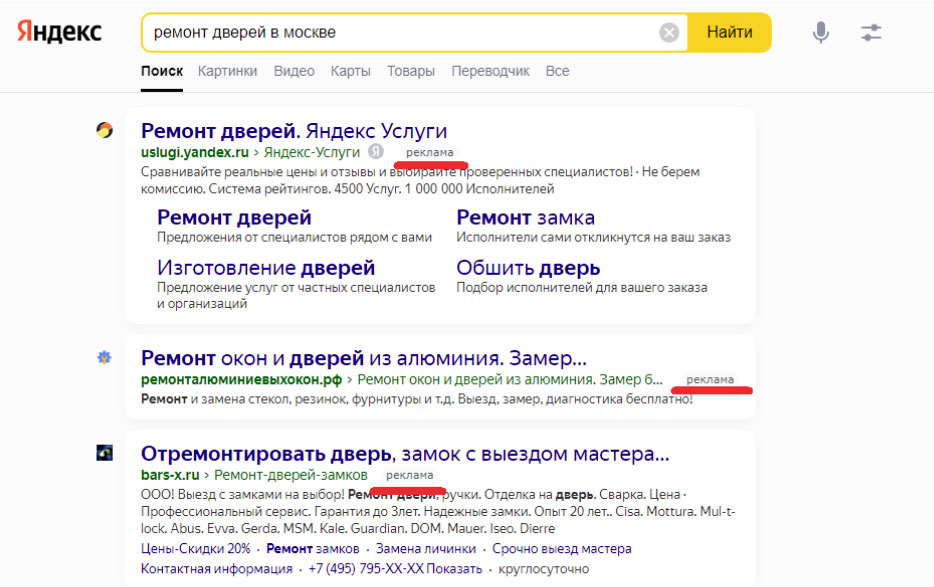Click the text 'Подбор исполнителей для вашего заказа'
Screen dimensions: 934x587
[x=582, y=287]
